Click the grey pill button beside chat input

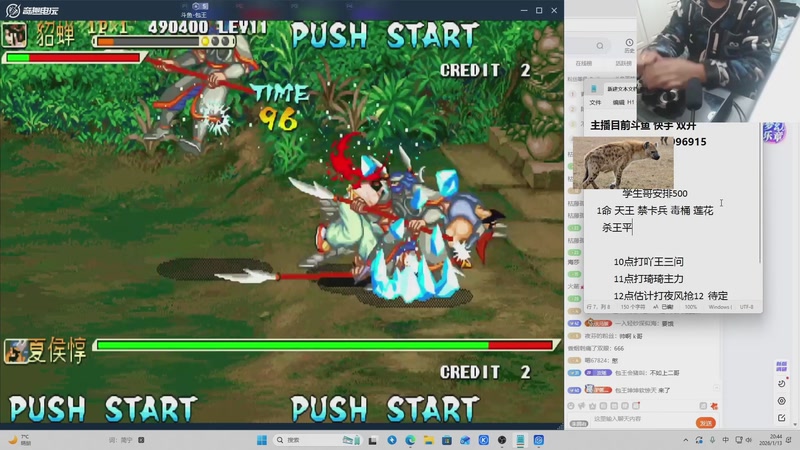click(579, 423)
